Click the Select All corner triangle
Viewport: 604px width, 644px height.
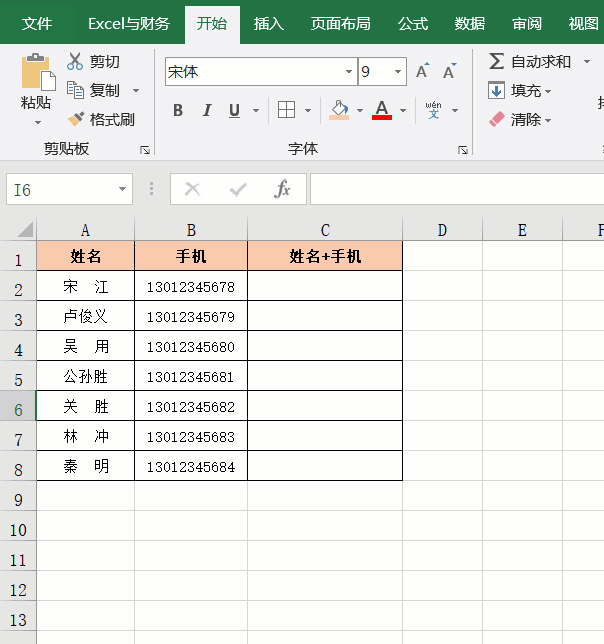[x=25, y=229]
